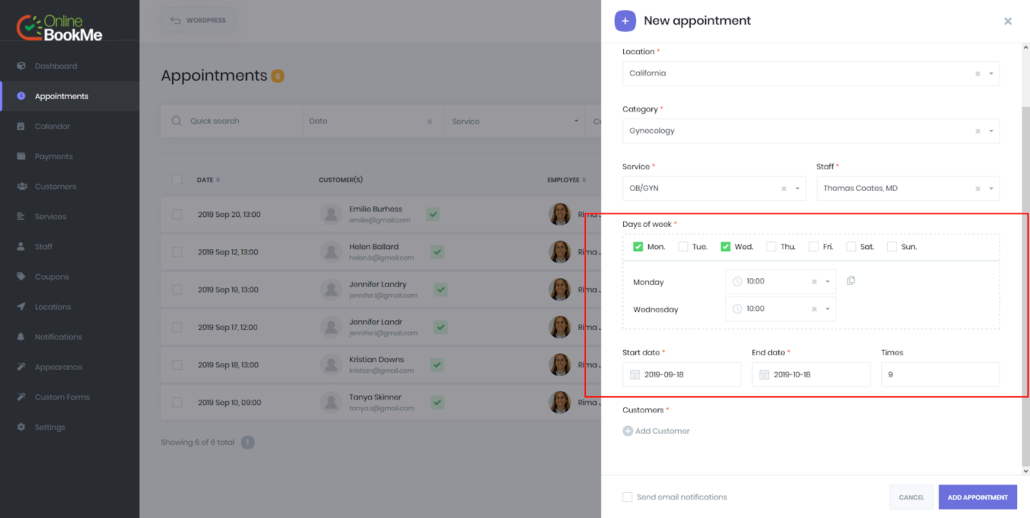Image resolution: width=1030 pixels, height=518 pixels.
Task: Check the row for 2019 Sep 12, 13:00
Action: click(177, 251)
